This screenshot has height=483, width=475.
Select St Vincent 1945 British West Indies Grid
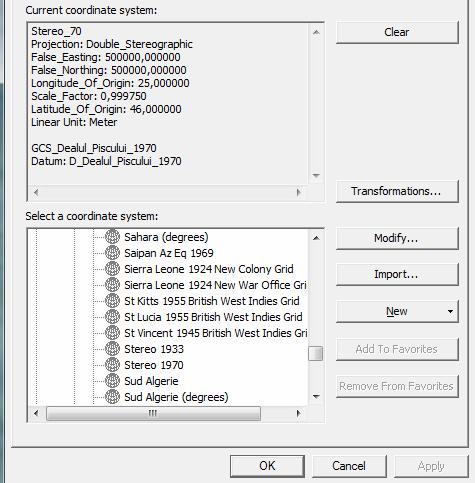[216, 333]
